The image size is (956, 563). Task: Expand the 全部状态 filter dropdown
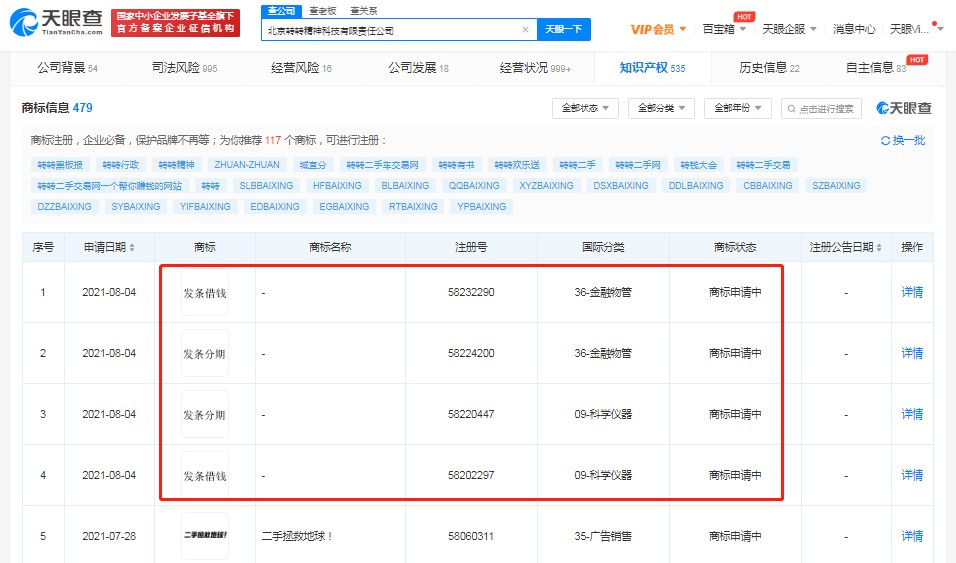click(x=585, y=108)
